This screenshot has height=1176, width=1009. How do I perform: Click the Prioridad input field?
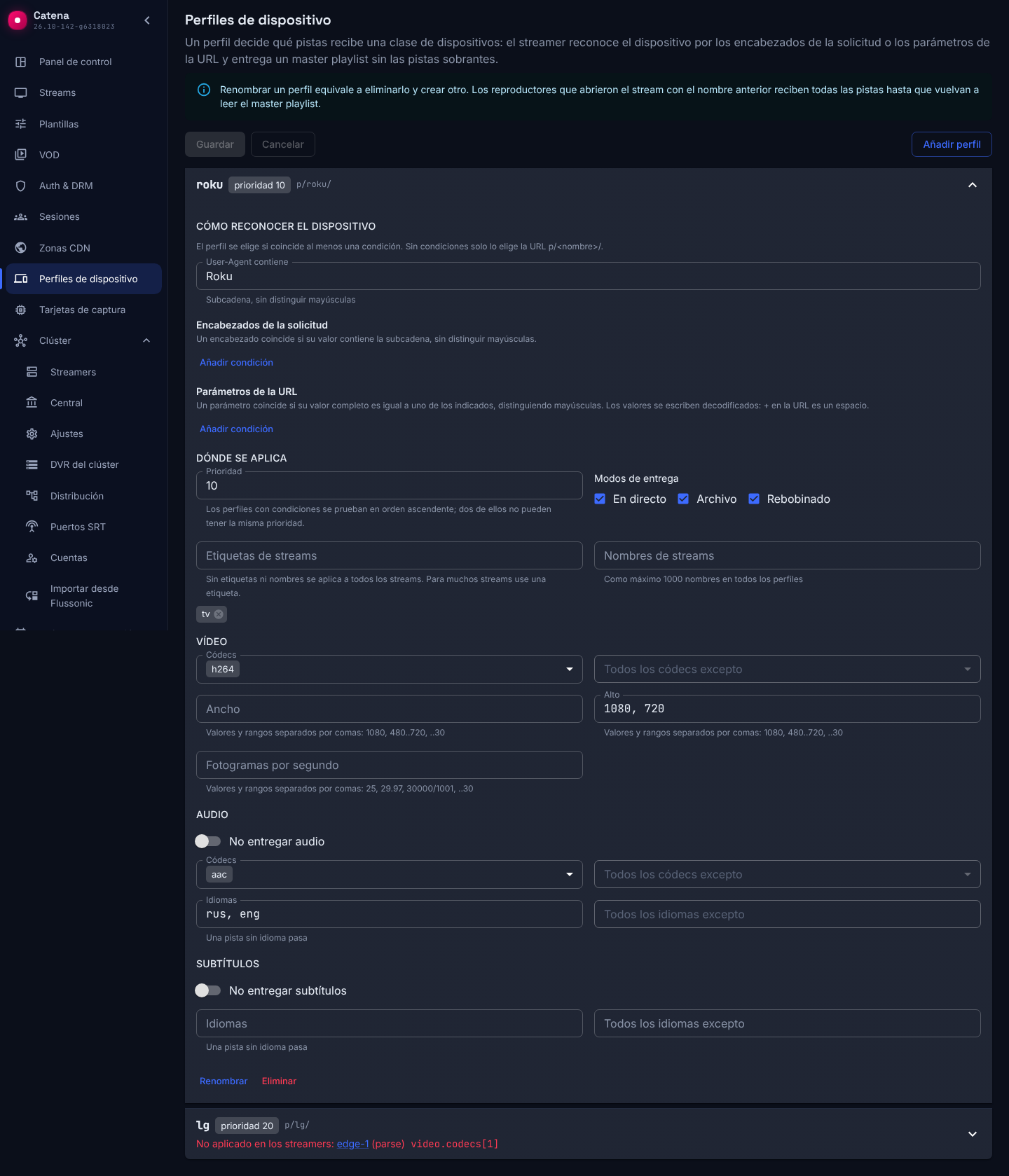click(x=390, y=485)
